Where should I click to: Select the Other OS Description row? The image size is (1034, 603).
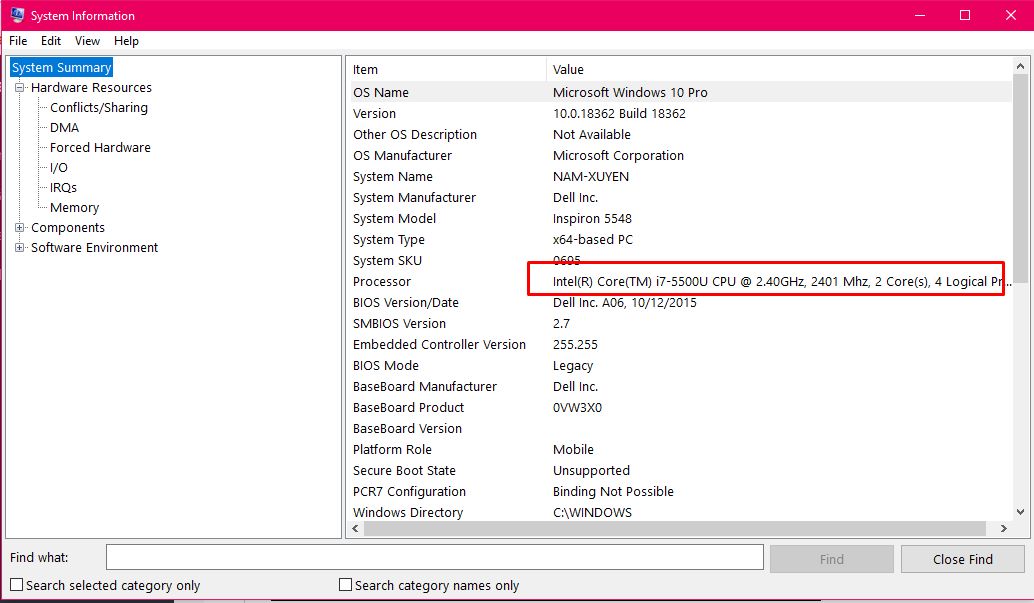679,135
